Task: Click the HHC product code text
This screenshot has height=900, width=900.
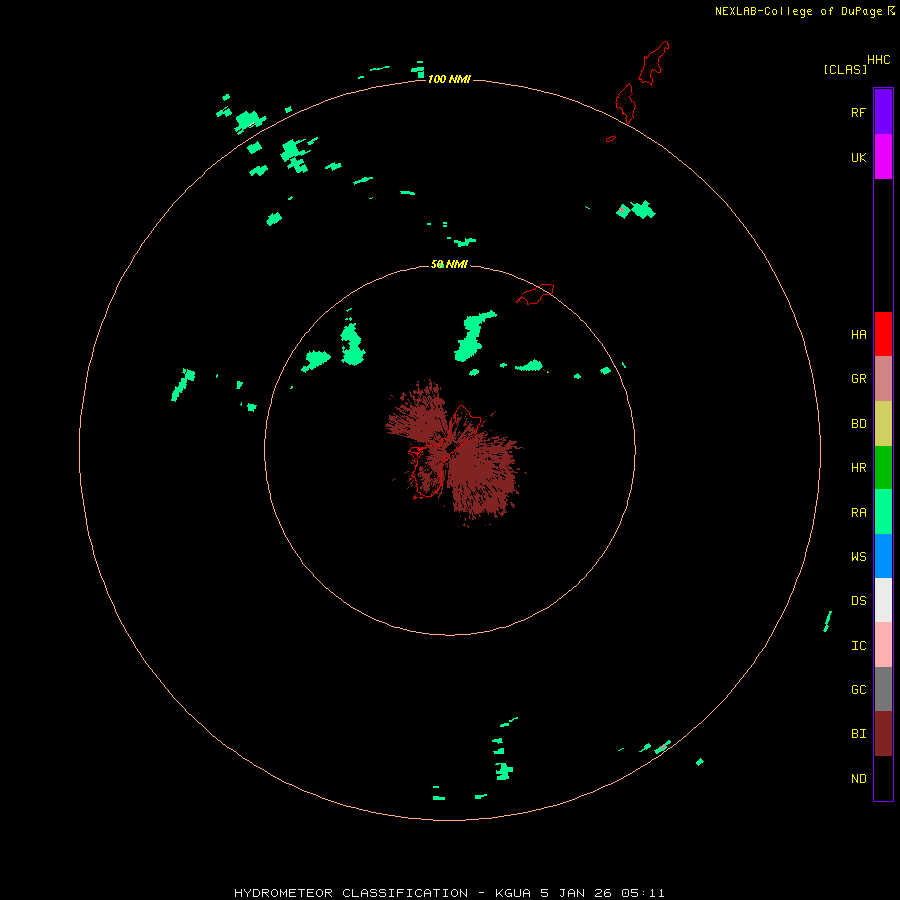Action: point(879,60)
